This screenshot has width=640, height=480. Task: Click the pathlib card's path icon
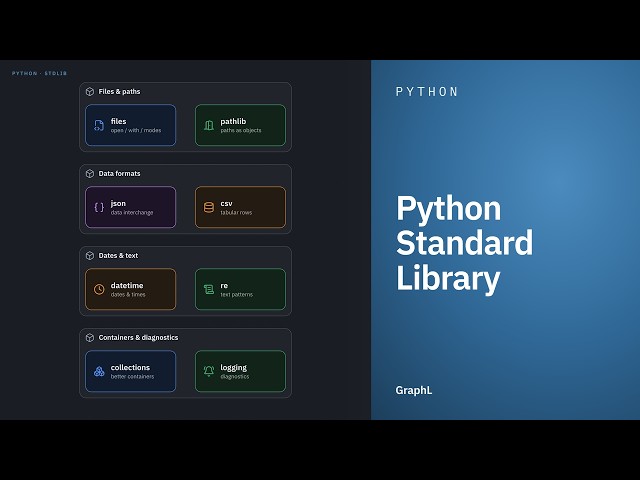point(209,125)
